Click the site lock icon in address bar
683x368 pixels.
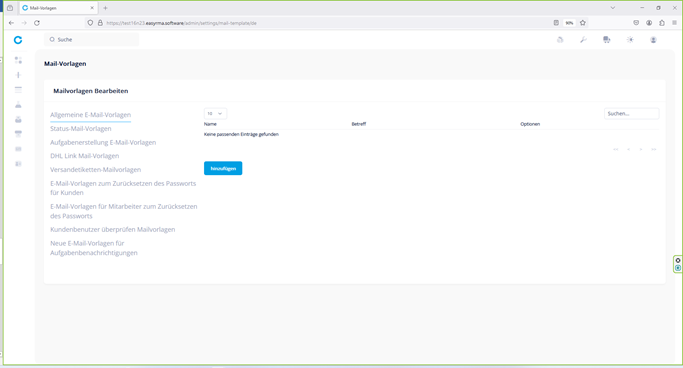point(100,23)
